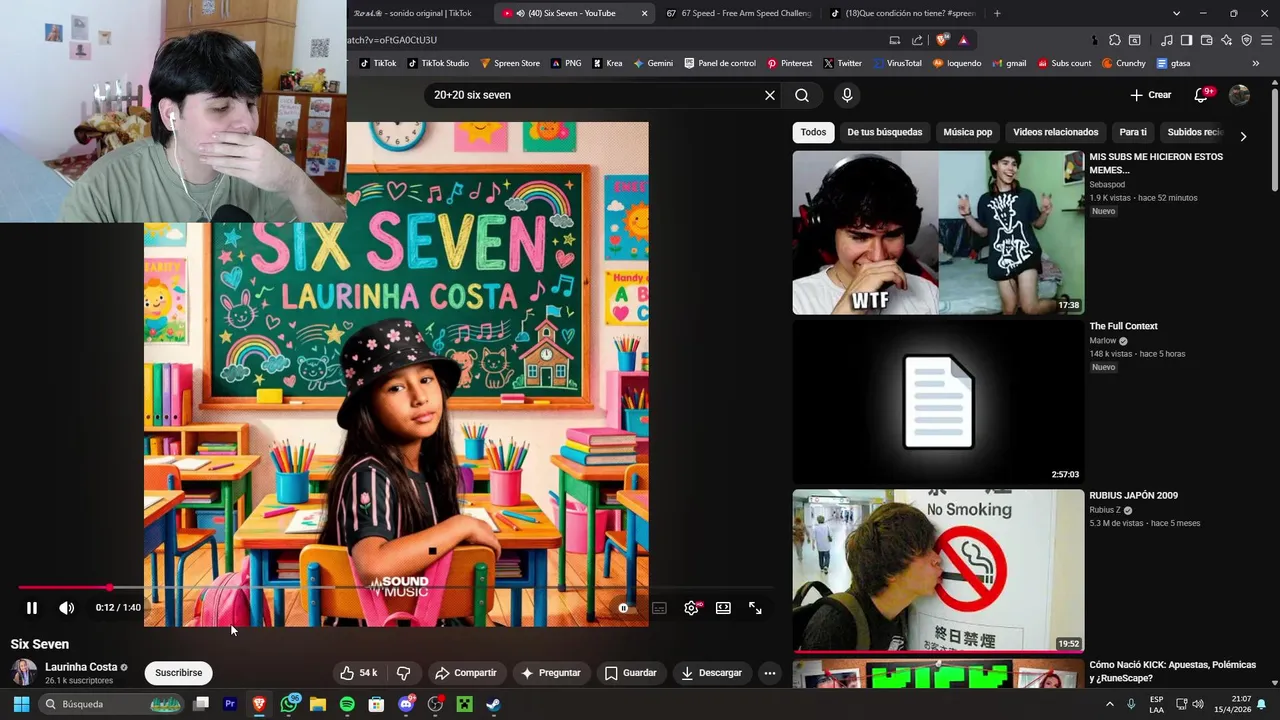Save the video with Guardar

click(631, 673)
